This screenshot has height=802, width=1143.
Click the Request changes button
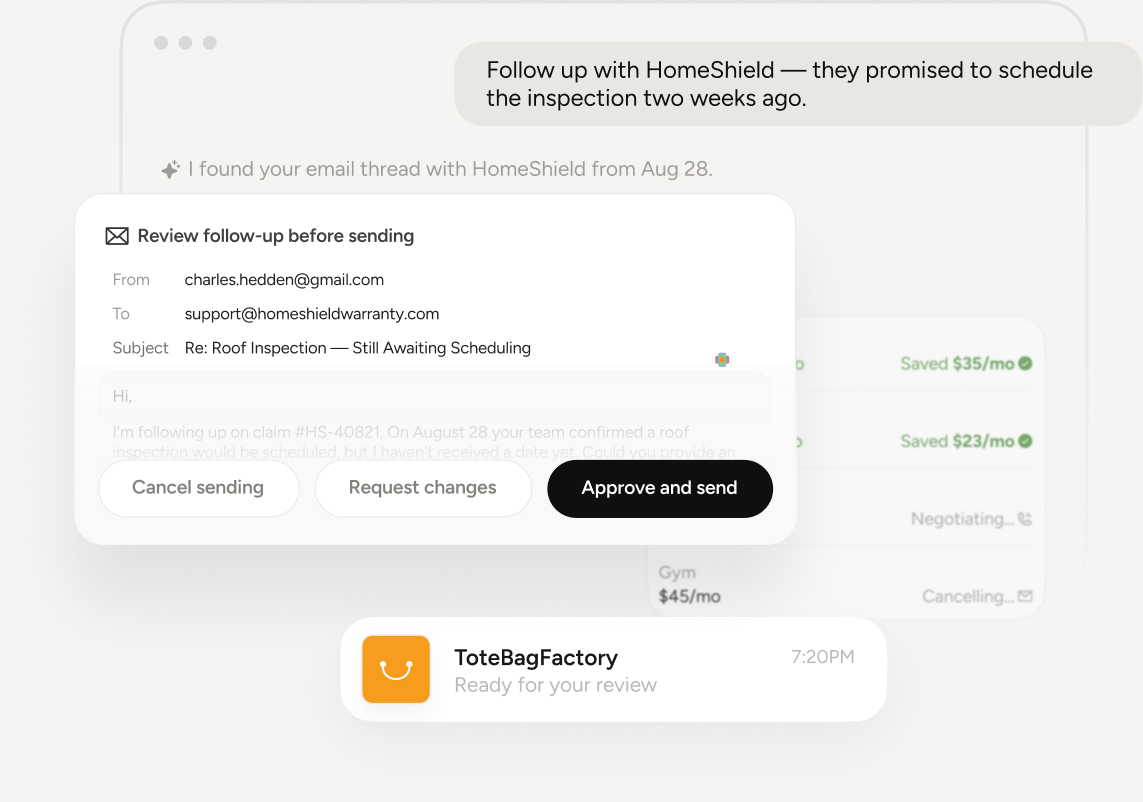point(423,488)
